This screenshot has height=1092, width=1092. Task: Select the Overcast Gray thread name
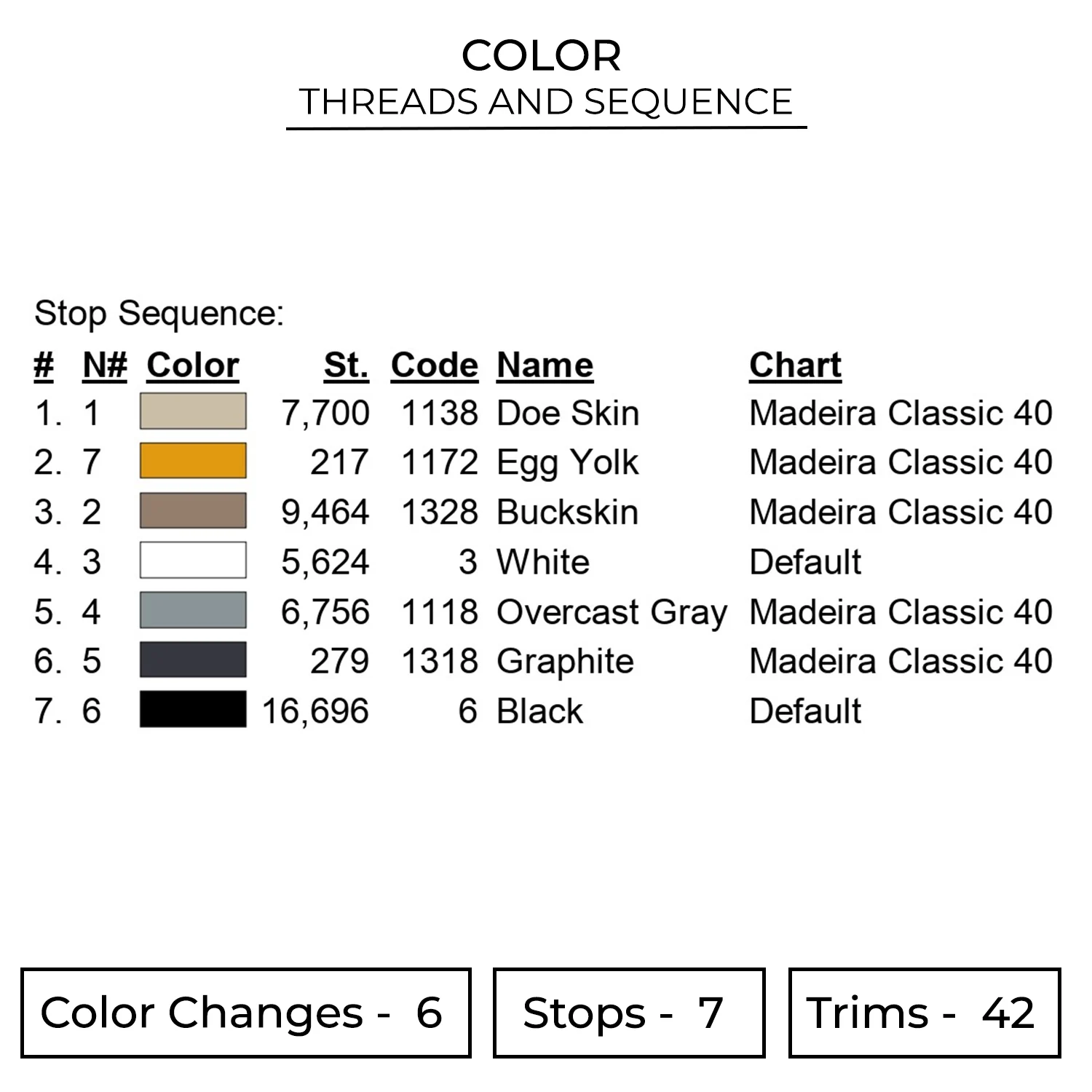click(x=612, y=612)
